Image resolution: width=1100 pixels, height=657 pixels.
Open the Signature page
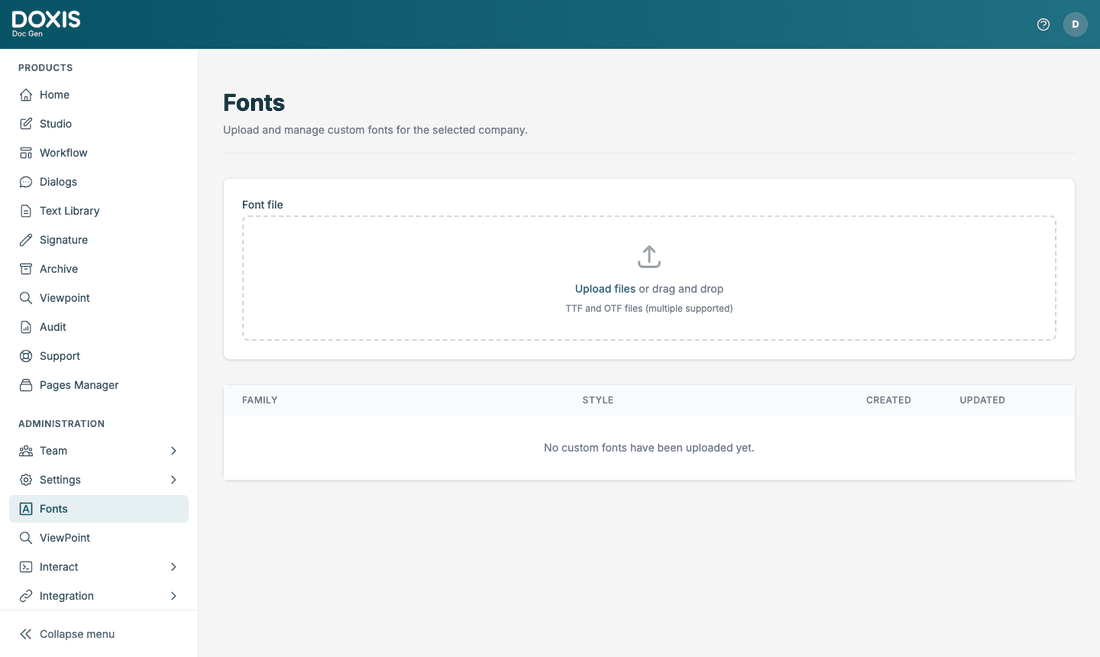[x=99, y=240]
